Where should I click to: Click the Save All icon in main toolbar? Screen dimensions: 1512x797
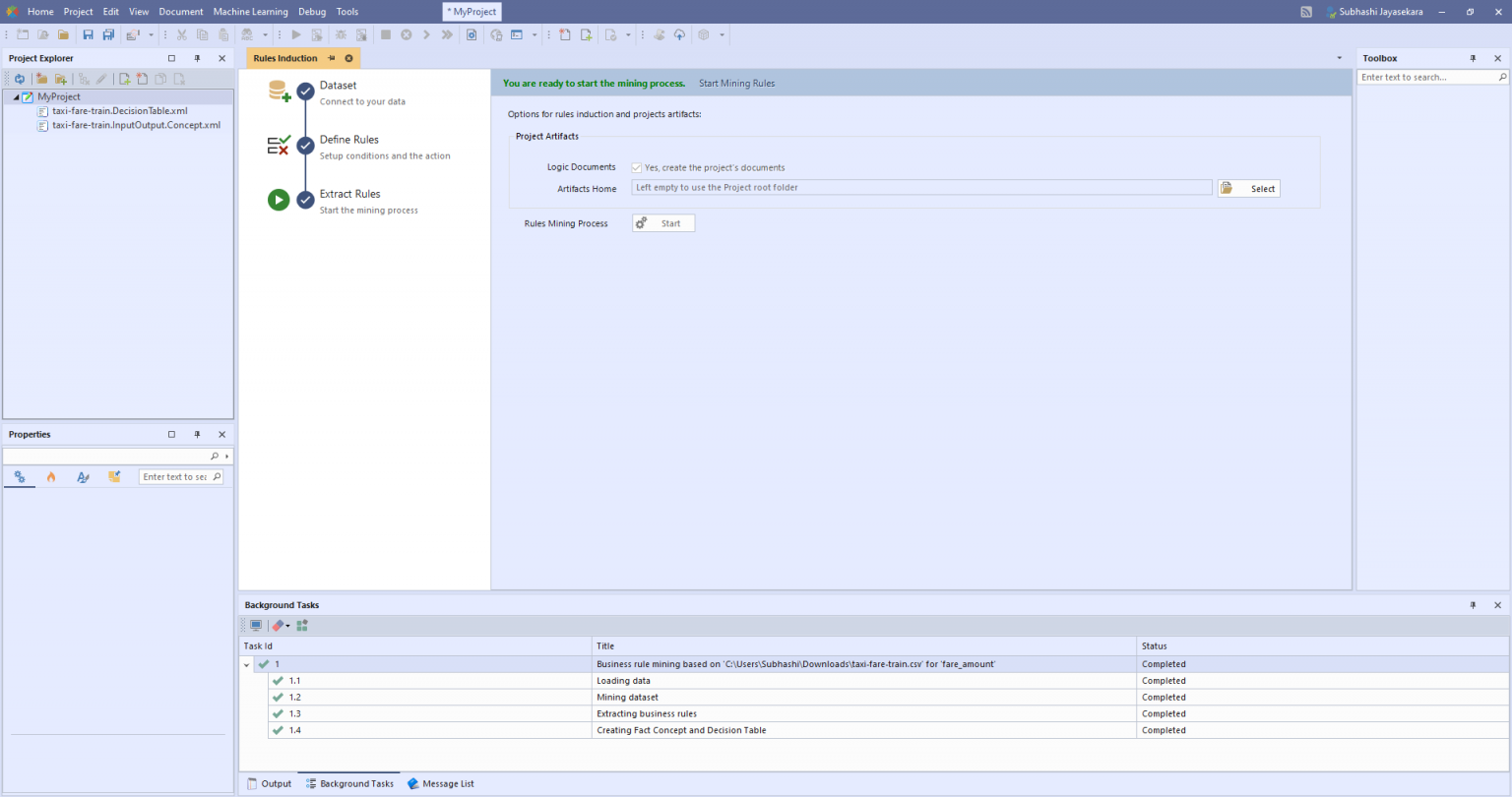[108, 34]
